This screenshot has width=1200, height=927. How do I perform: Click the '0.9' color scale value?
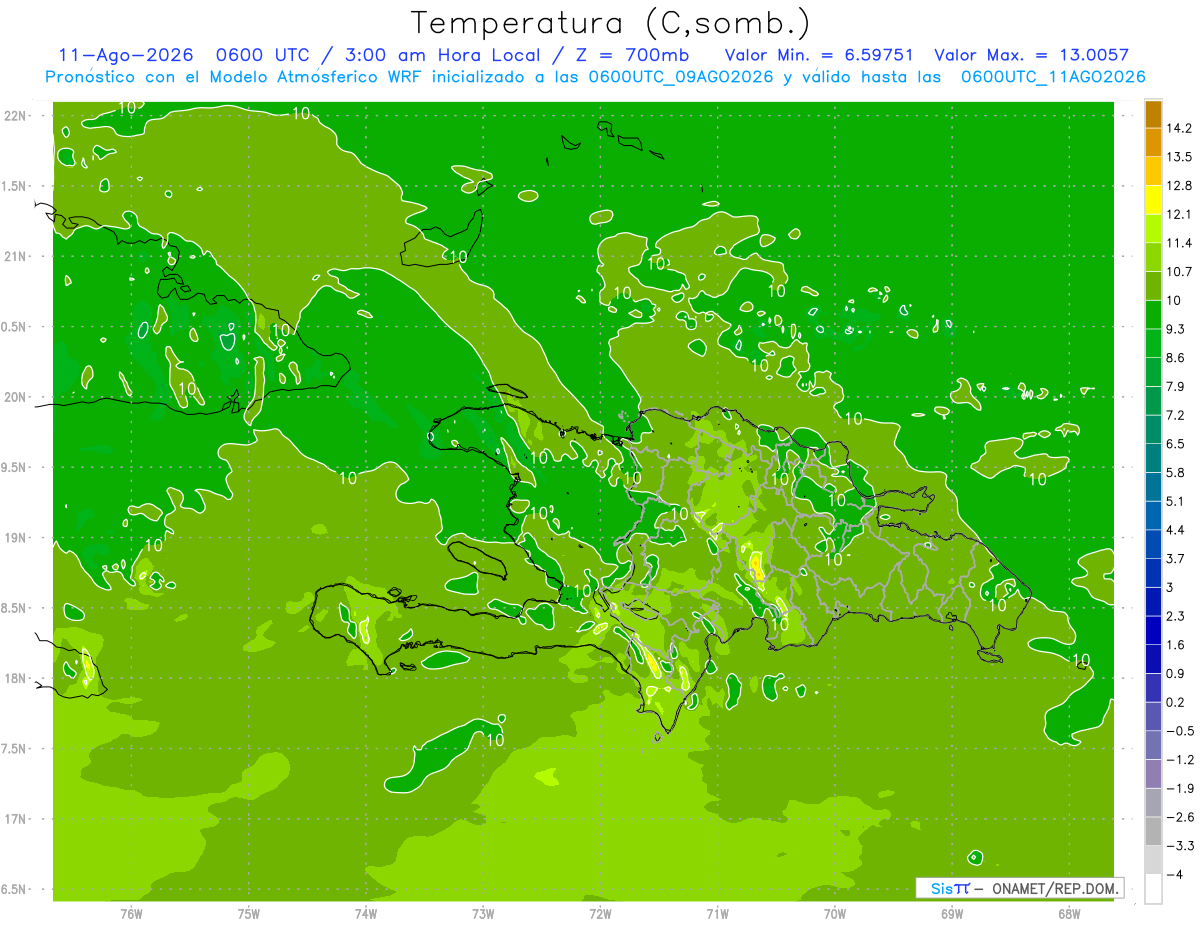1176,673
